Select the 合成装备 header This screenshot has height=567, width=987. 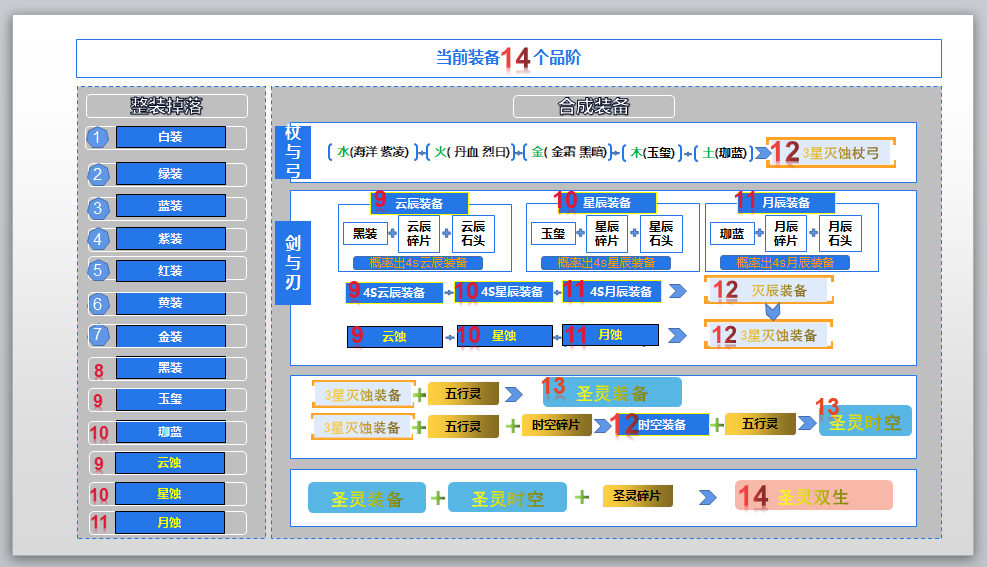click(594, 106)
